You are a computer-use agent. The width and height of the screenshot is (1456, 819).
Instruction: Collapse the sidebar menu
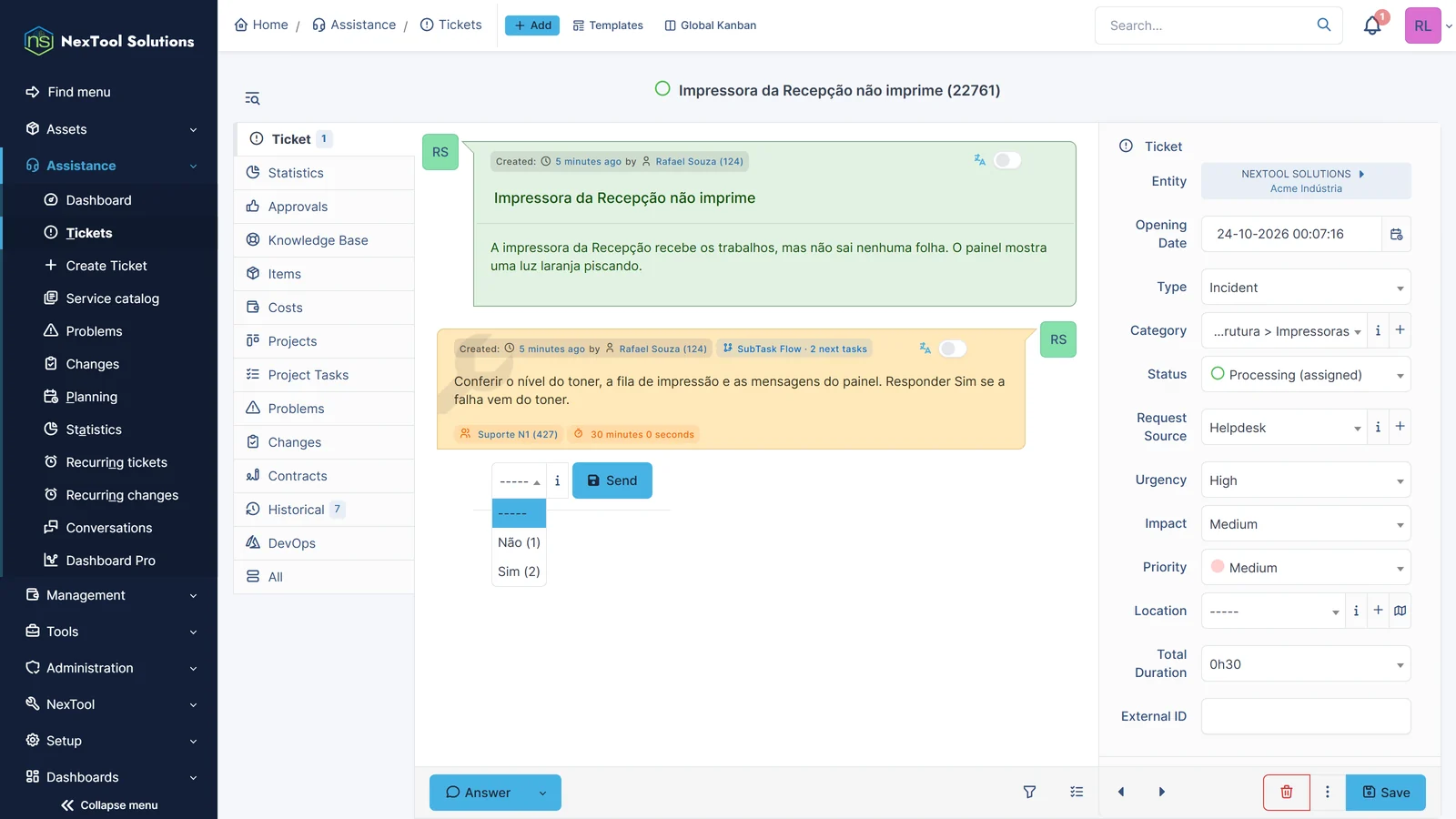tap(109, 805)
